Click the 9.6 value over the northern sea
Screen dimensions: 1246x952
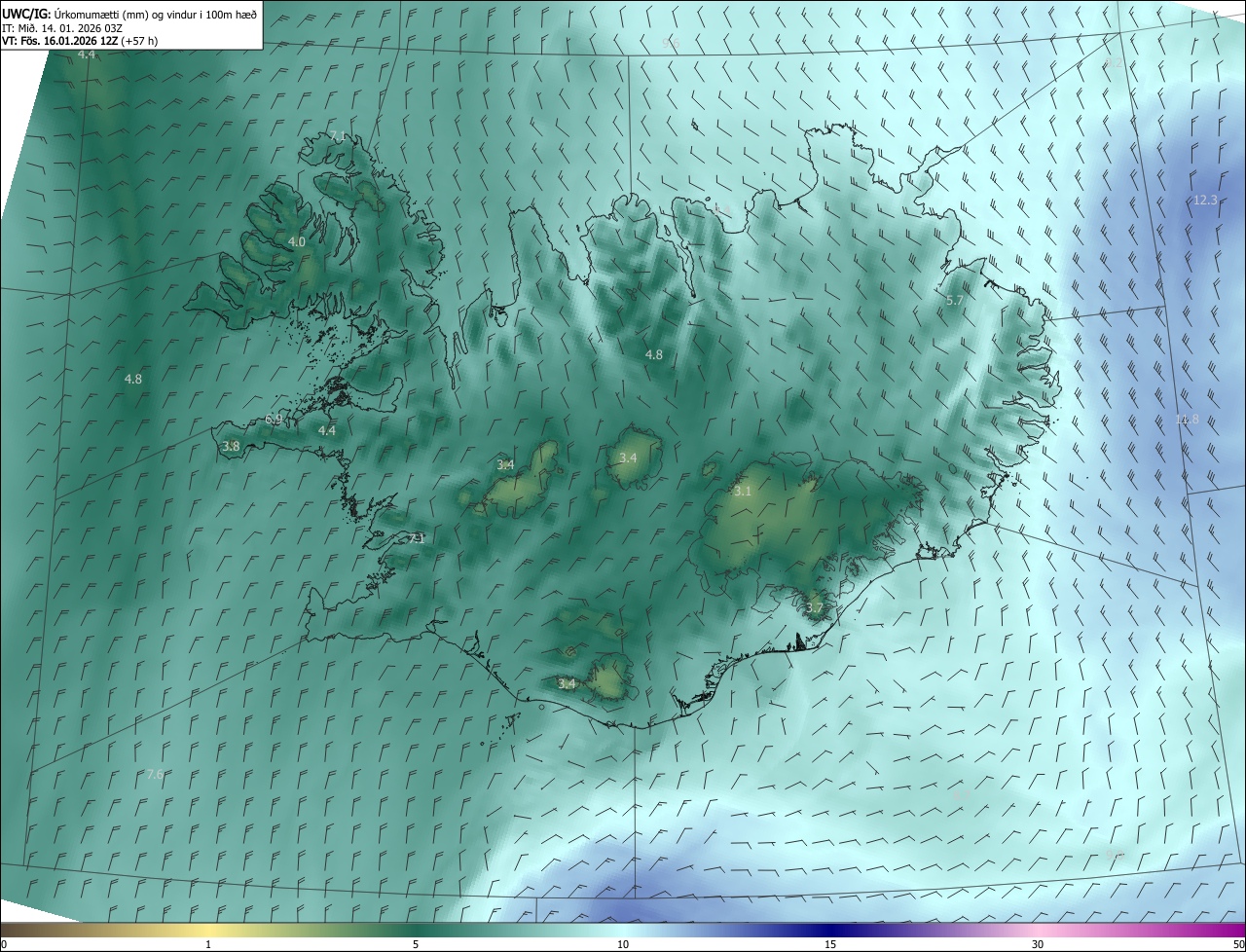tap(671, 43)
